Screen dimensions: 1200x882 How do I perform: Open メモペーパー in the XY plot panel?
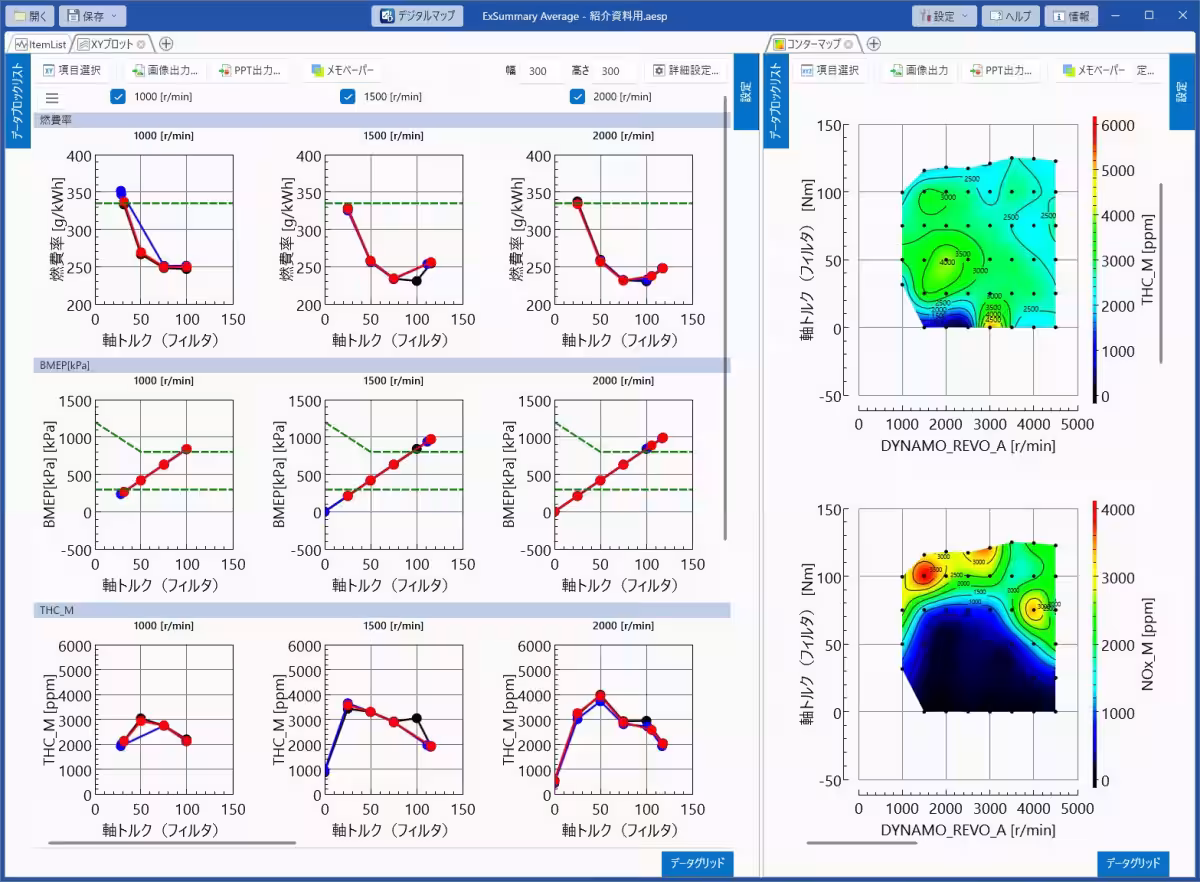(342, 71)
